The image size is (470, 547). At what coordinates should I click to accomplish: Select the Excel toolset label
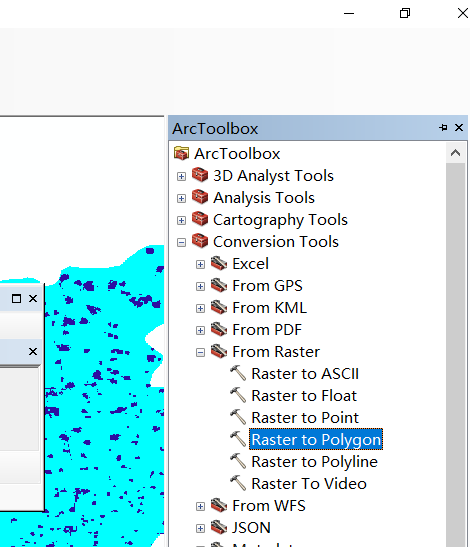[x=251, y=264]
